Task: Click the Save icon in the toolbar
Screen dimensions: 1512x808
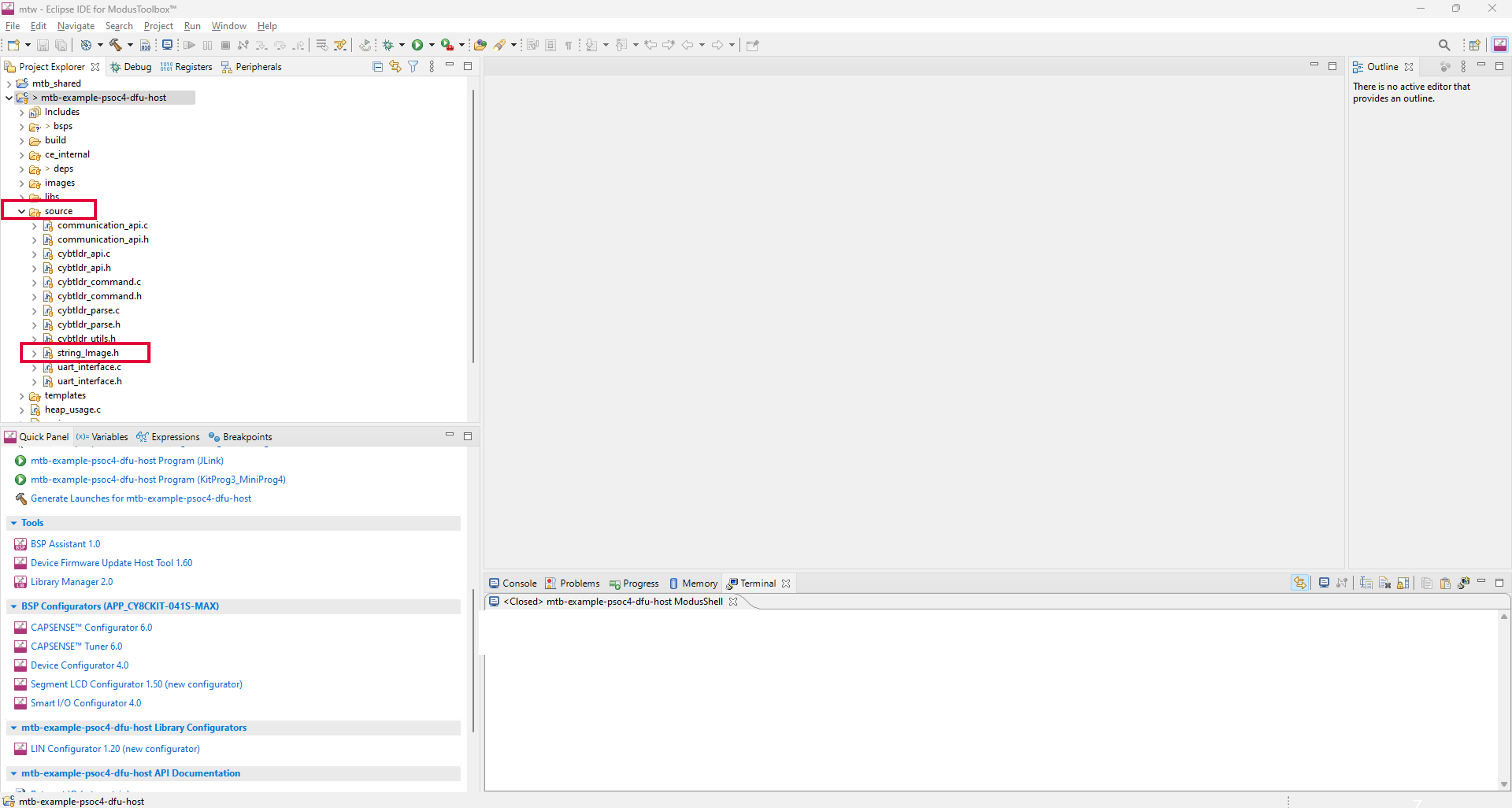Action: 42,45
